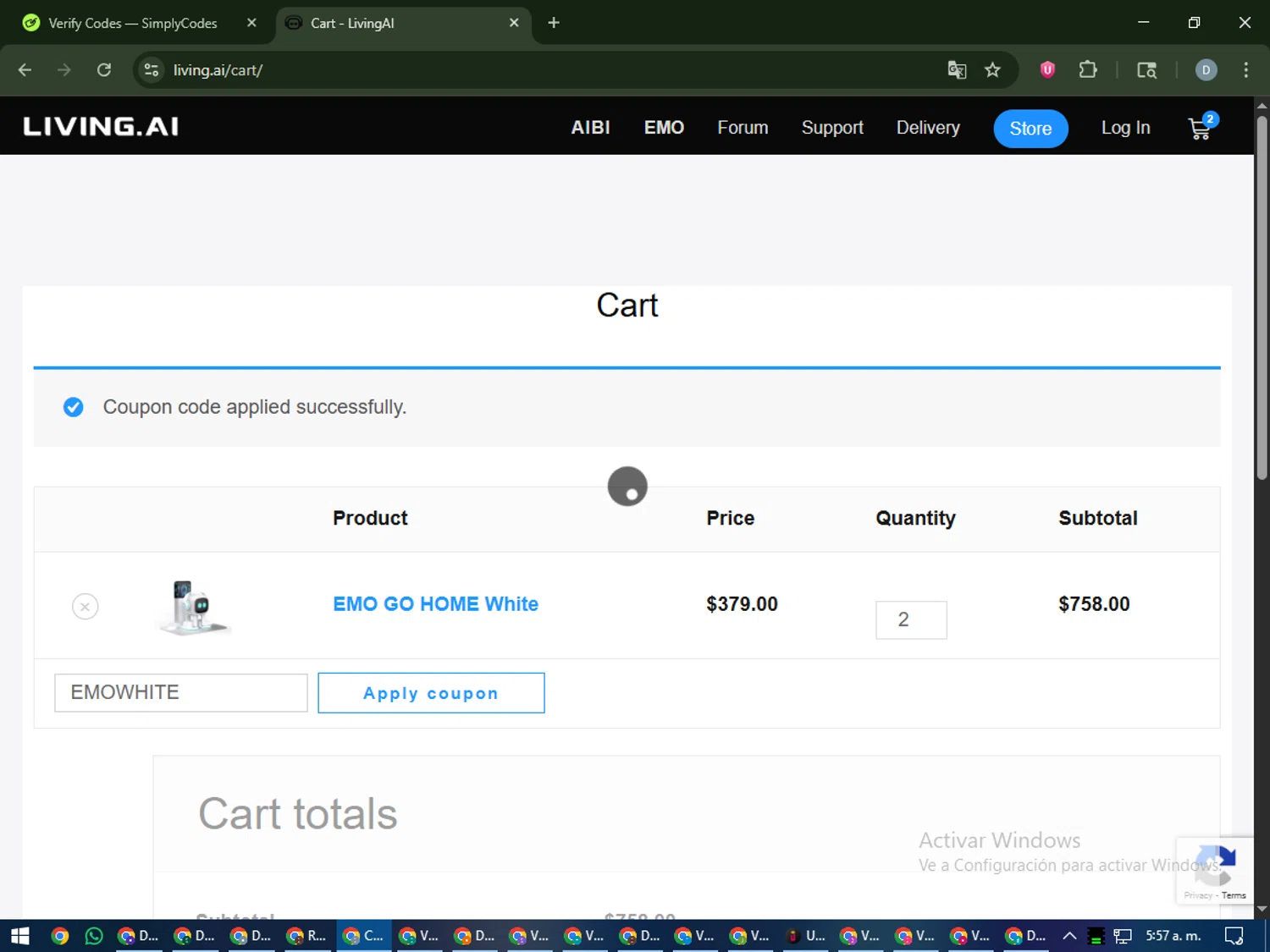Open the Chrome profile avatar D

[x=1206, y=70]
